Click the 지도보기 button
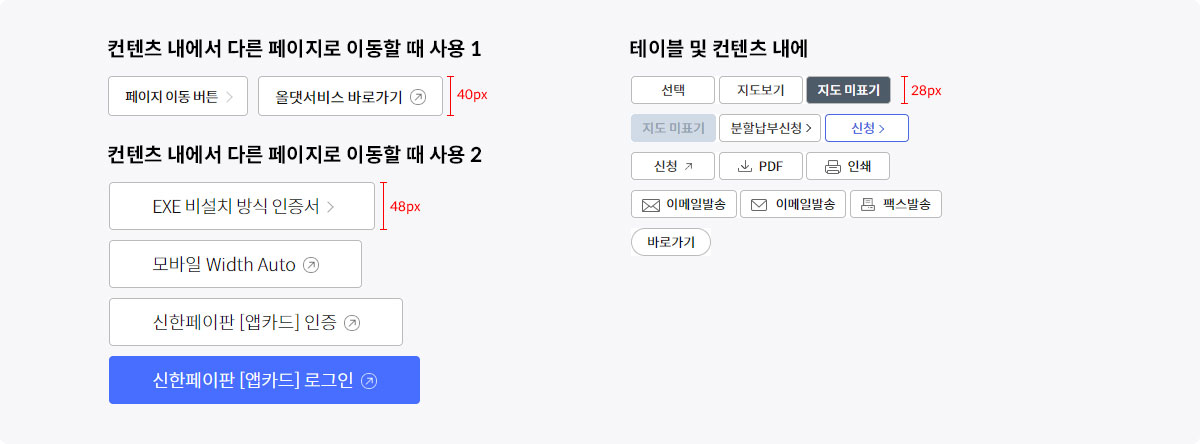This screenshot has height=444, width=1200. tap(761, 90)
